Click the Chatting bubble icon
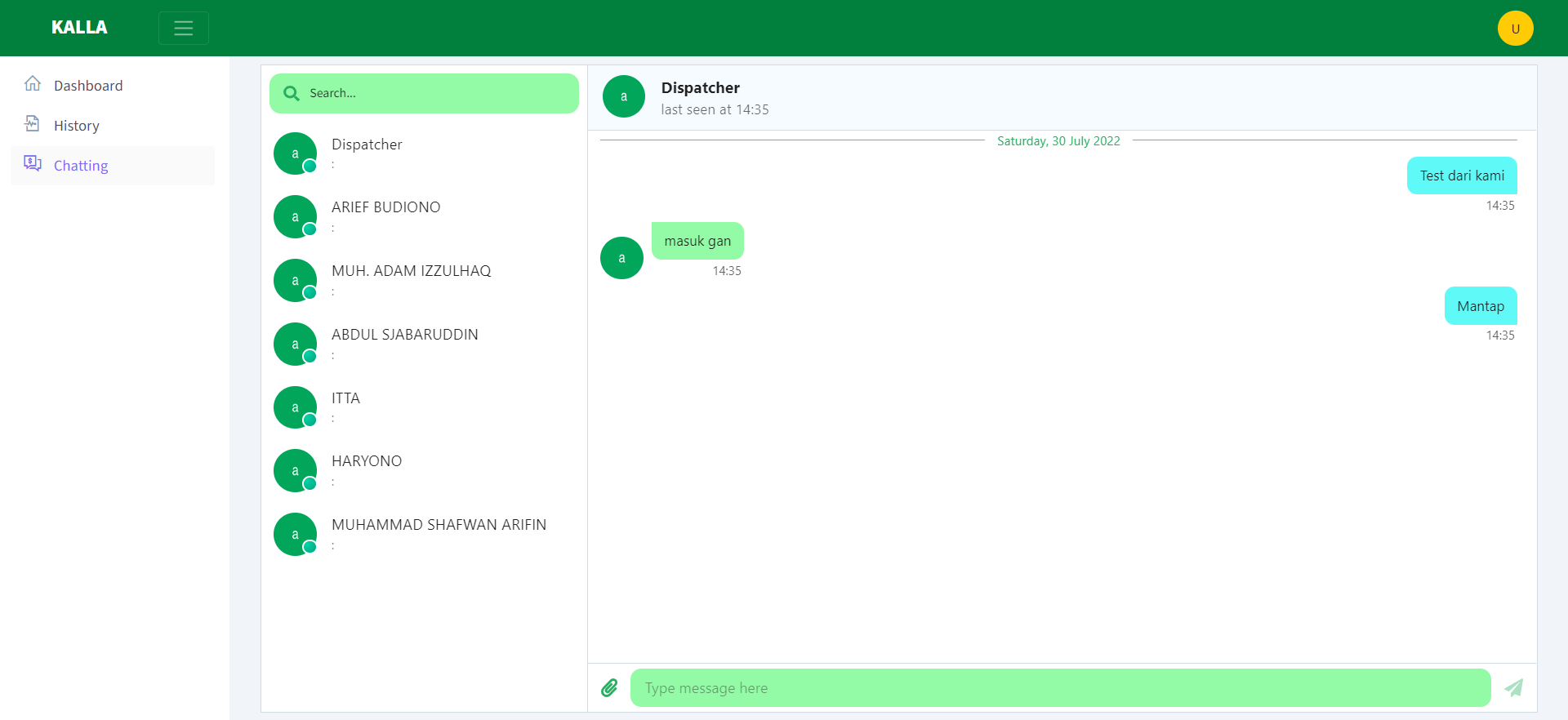The height and width of the screenshot is (720, 1568). tap(33, 163)
